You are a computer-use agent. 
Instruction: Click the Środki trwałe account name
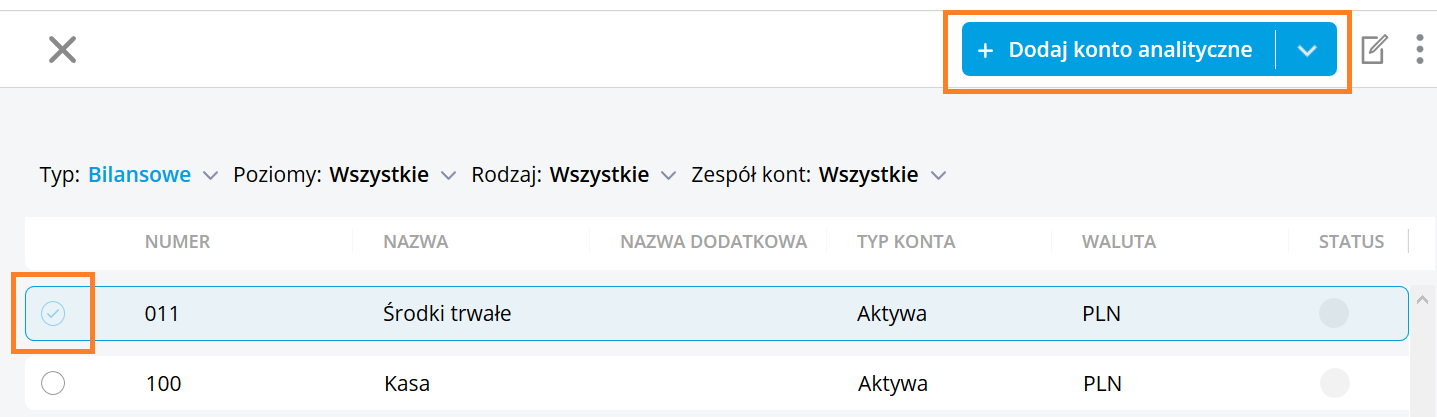click(447, 314)
